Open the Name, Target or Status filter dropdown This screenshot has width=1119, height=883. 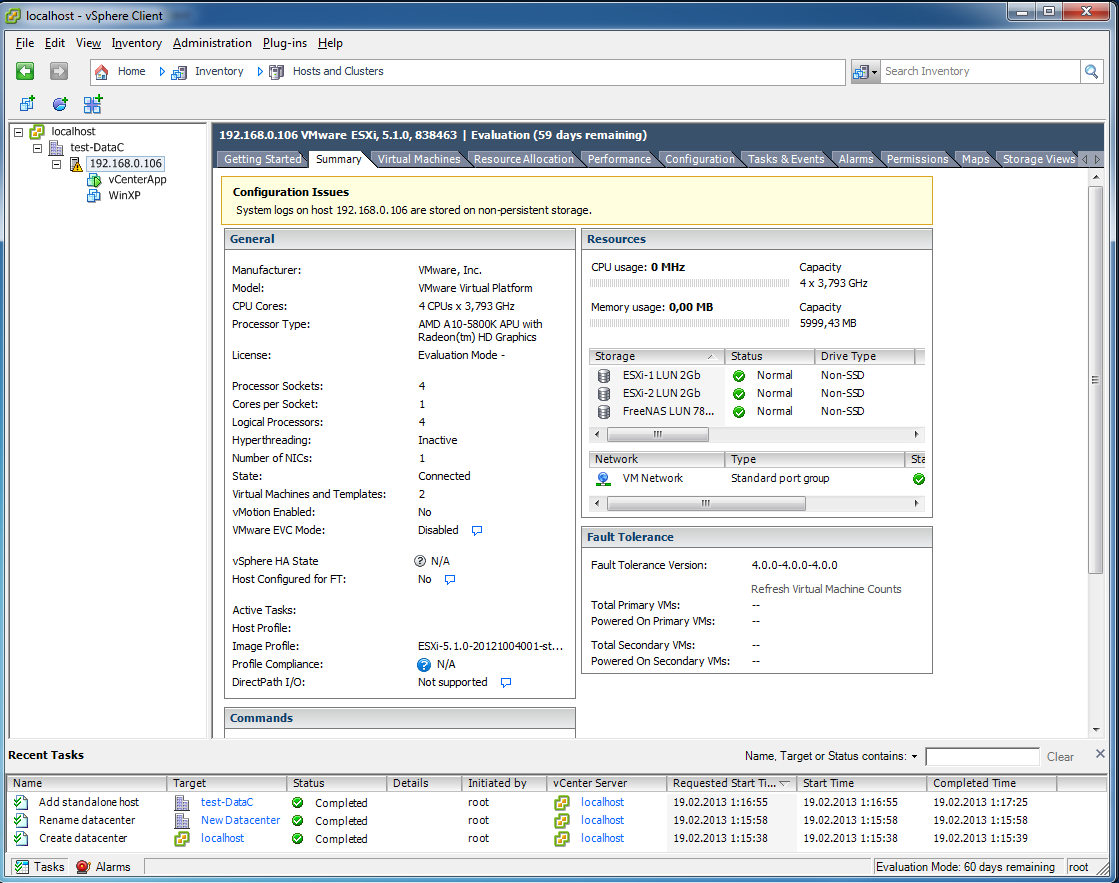coord(914,756)
